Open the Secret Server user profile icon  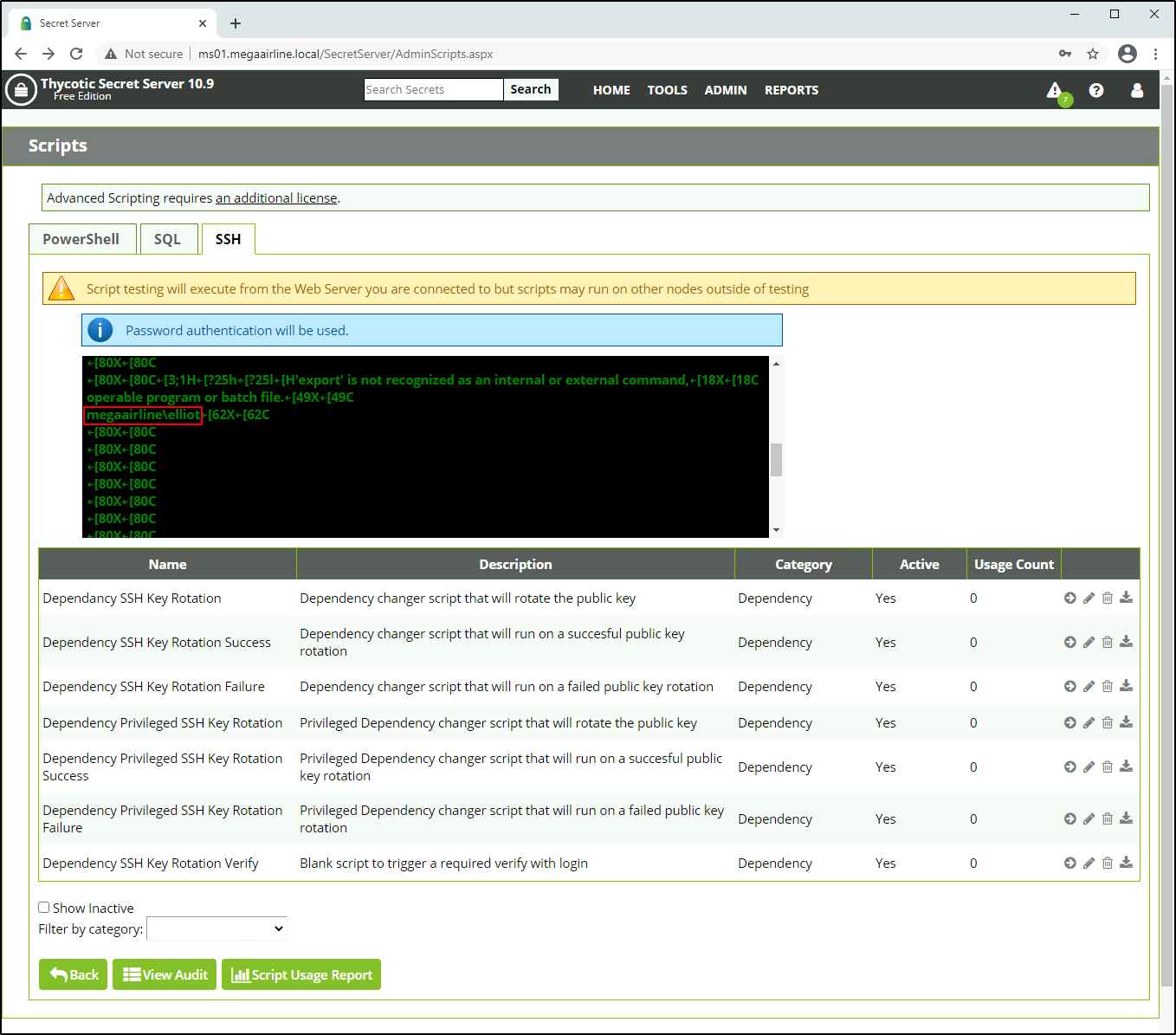coord(1137,90)
